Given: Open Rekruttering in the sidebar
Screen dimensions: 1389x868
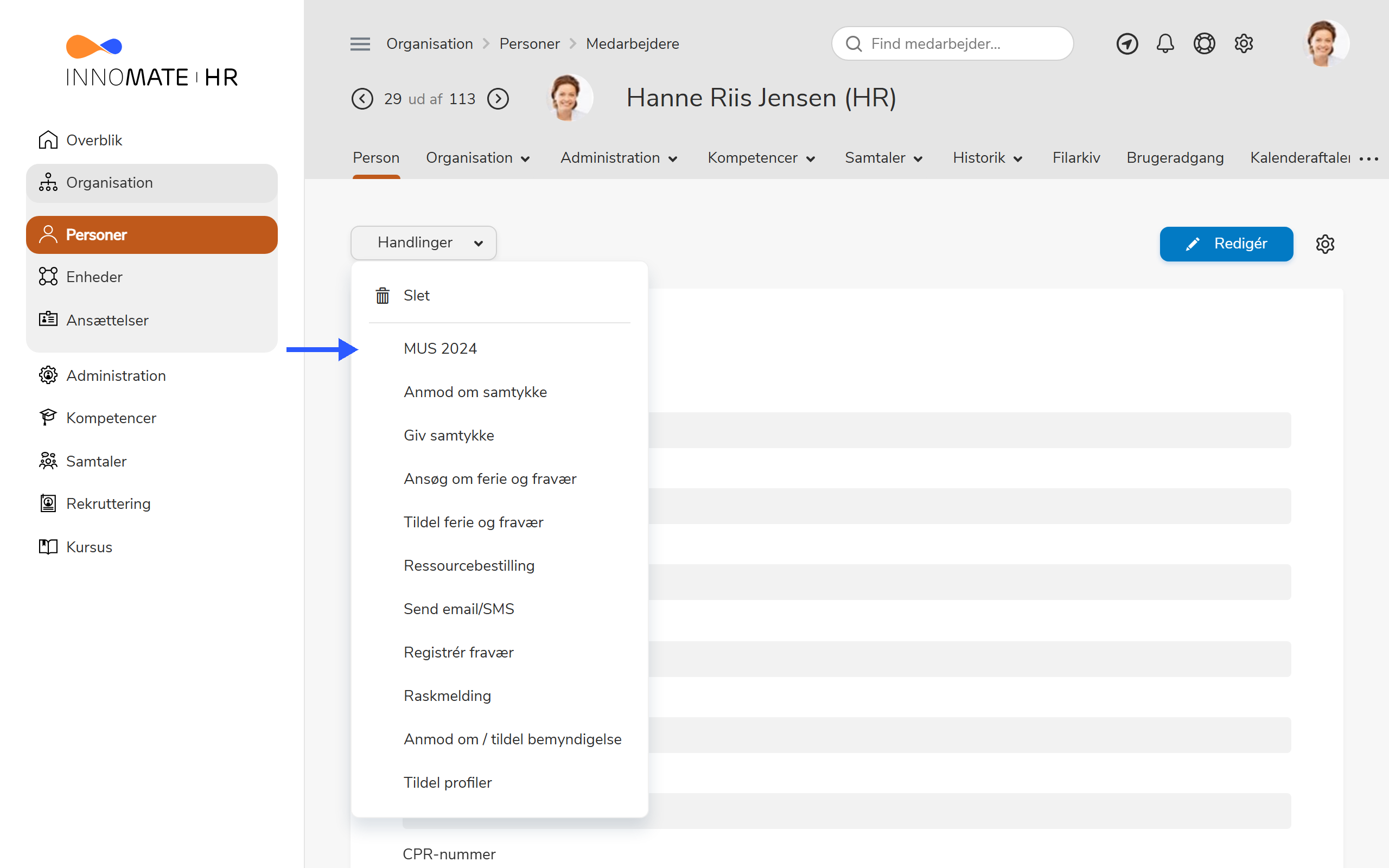Looking at the screenshot, I should point(108,503).
